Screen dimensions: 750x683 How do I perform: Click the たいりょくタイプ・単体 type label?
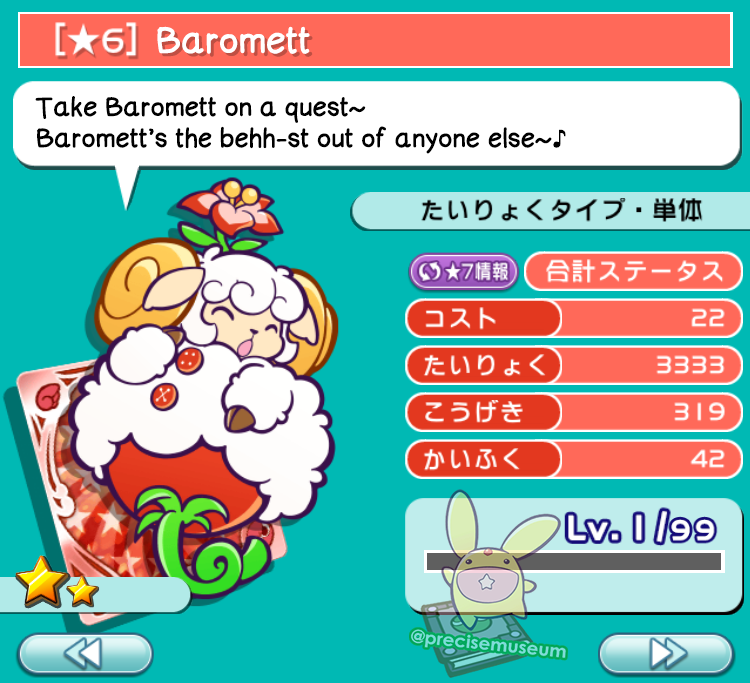[561, 210]
